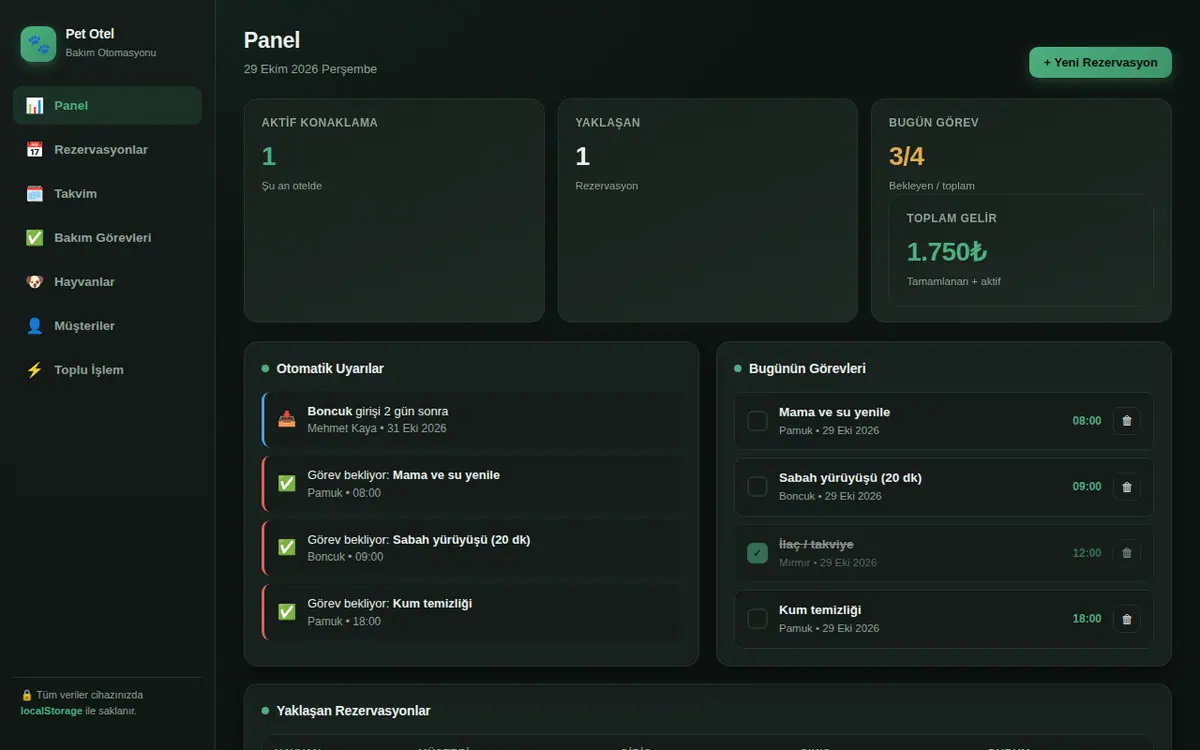Click the Panel bar-chart icon in the sidebar

35,106
